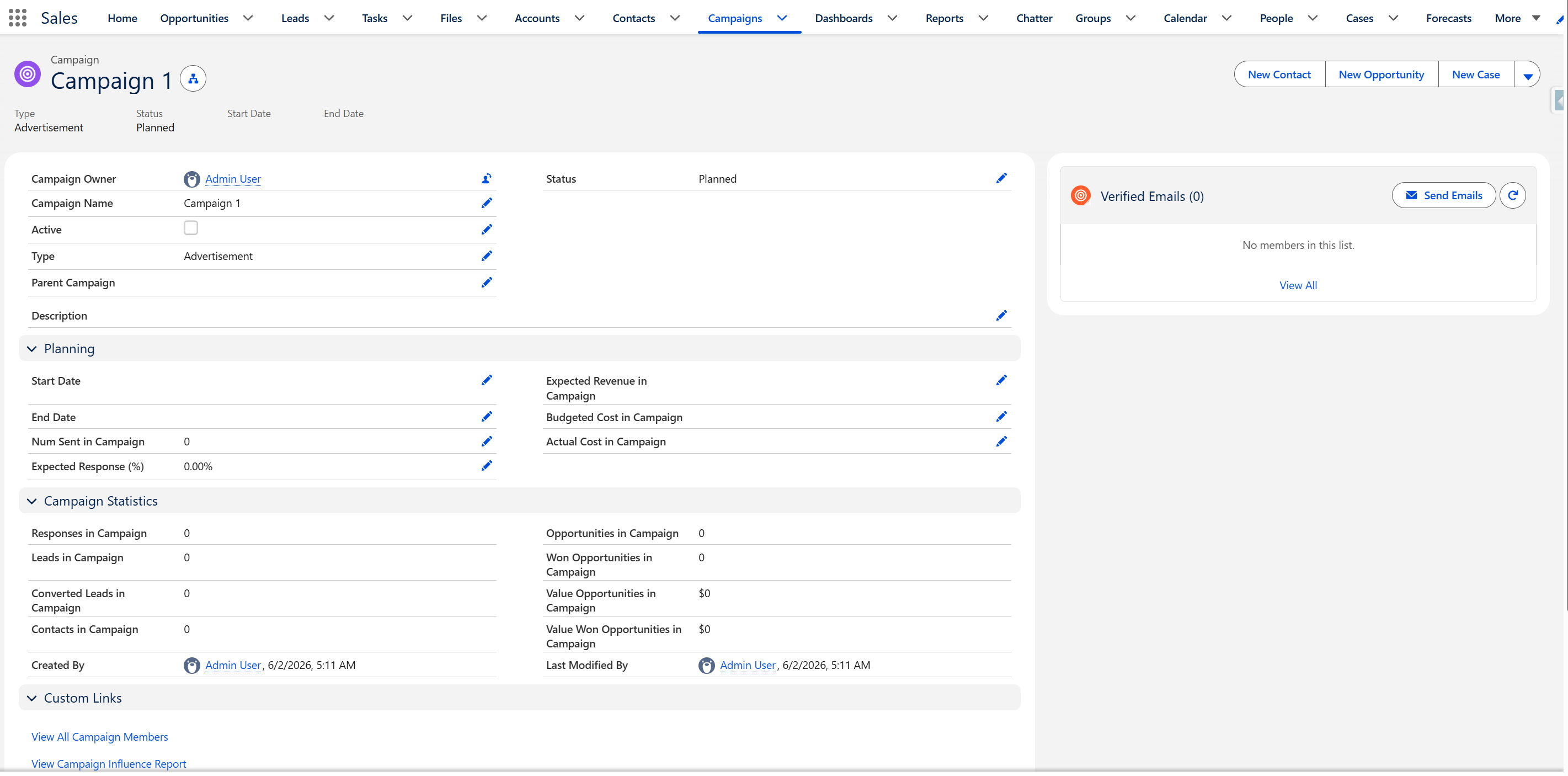
Task: Open the More navigation menu
Action: click(1517, 18)
